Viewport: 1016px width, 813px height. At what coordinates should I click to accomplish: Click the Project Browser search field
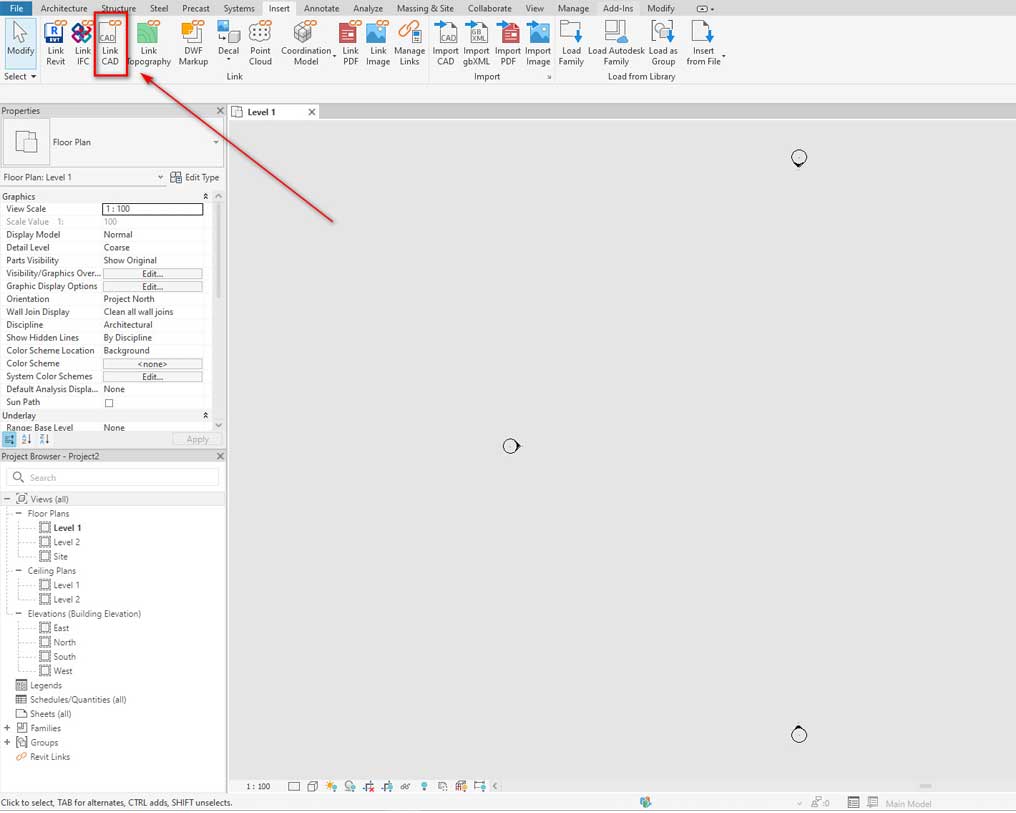tap(113, 478)
